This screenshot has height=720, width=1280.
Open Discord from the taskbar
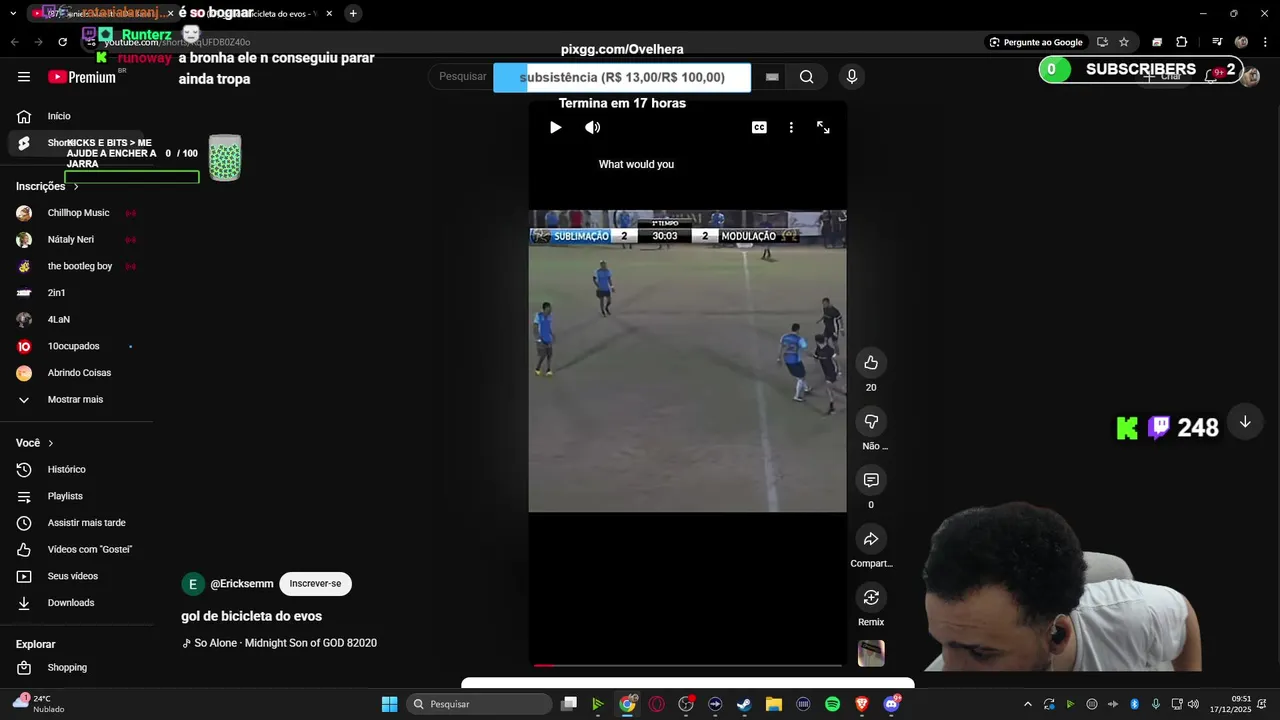click(891, 704)
